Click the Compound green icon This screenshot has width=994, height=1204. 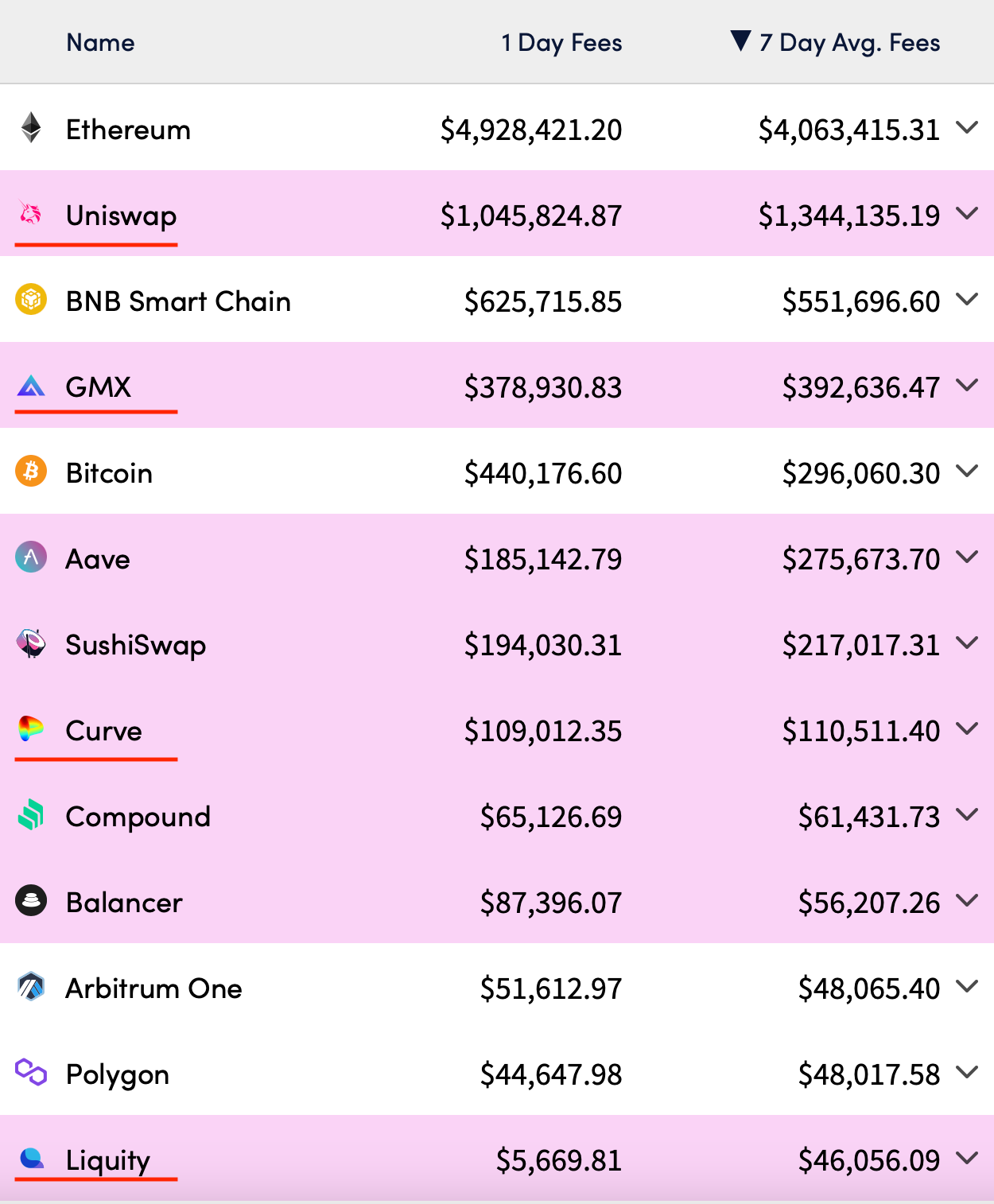pos(32,817)
